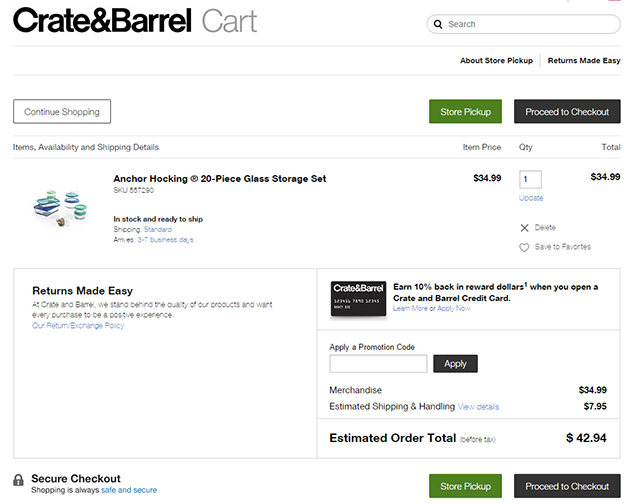Click the Delete X icon
This screenshot has height=504, width=640.
point(524,228)
